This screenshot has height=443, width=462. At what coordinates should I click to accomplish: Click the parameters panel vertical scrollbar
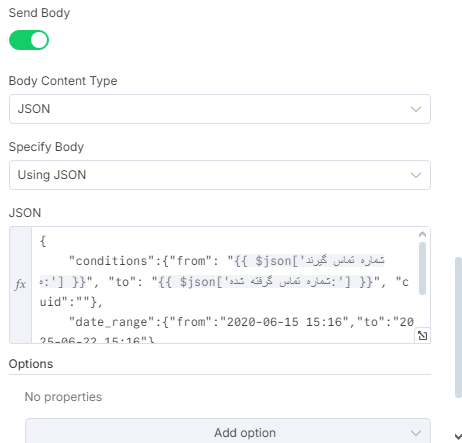[458, 327]
